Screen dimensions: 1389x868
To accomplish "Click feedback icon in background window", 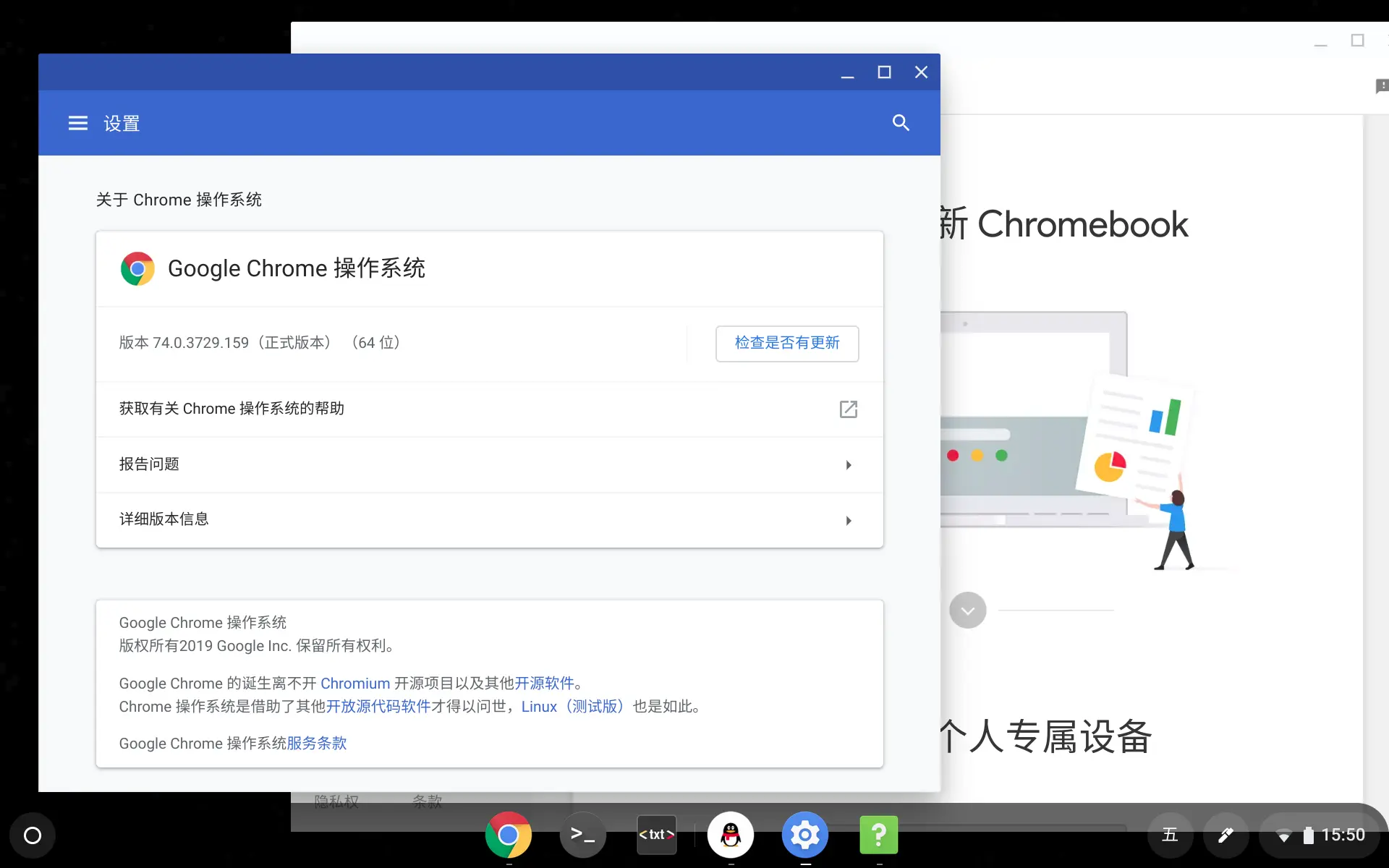I will 1382,86.
